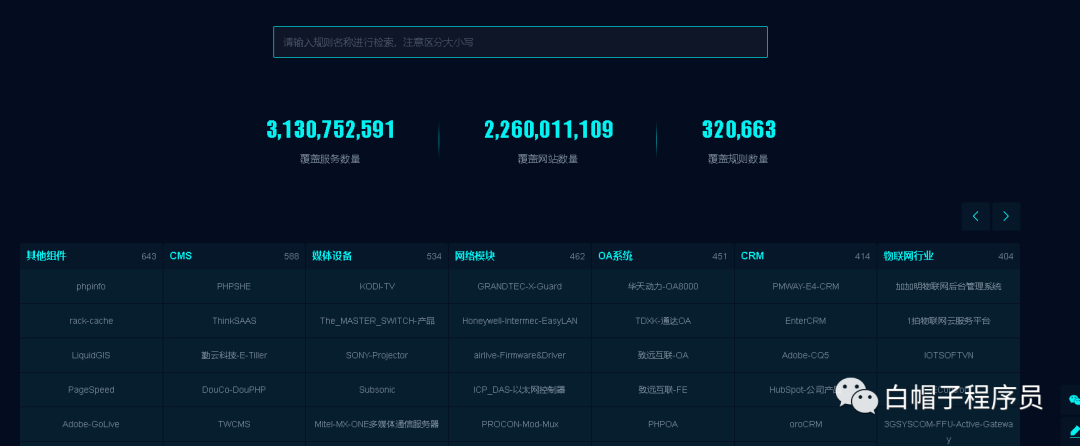Select the PHPOA rule

pos(663,424)
